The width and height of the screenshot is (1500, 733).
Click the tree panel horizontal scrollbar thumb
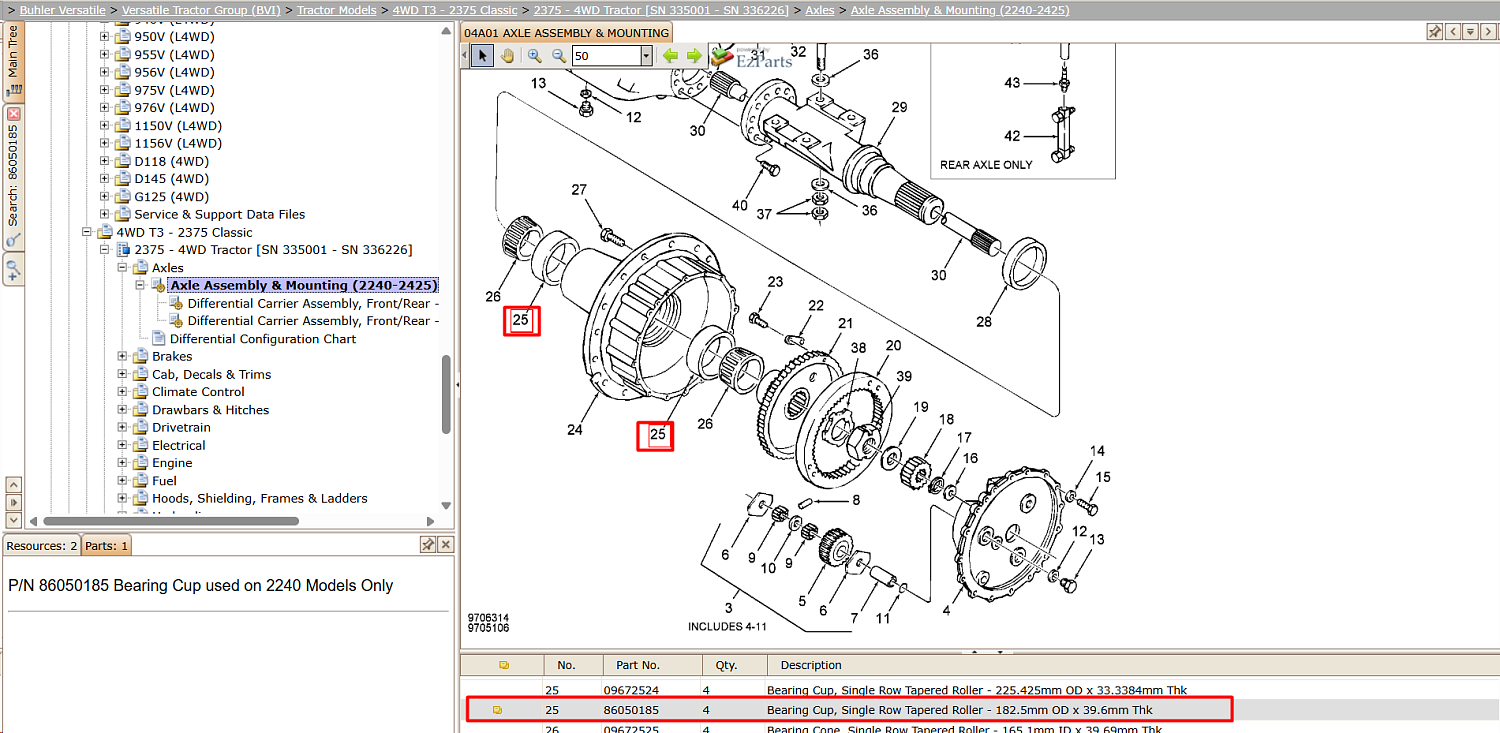pyautogui.click(x=171, y=521)
